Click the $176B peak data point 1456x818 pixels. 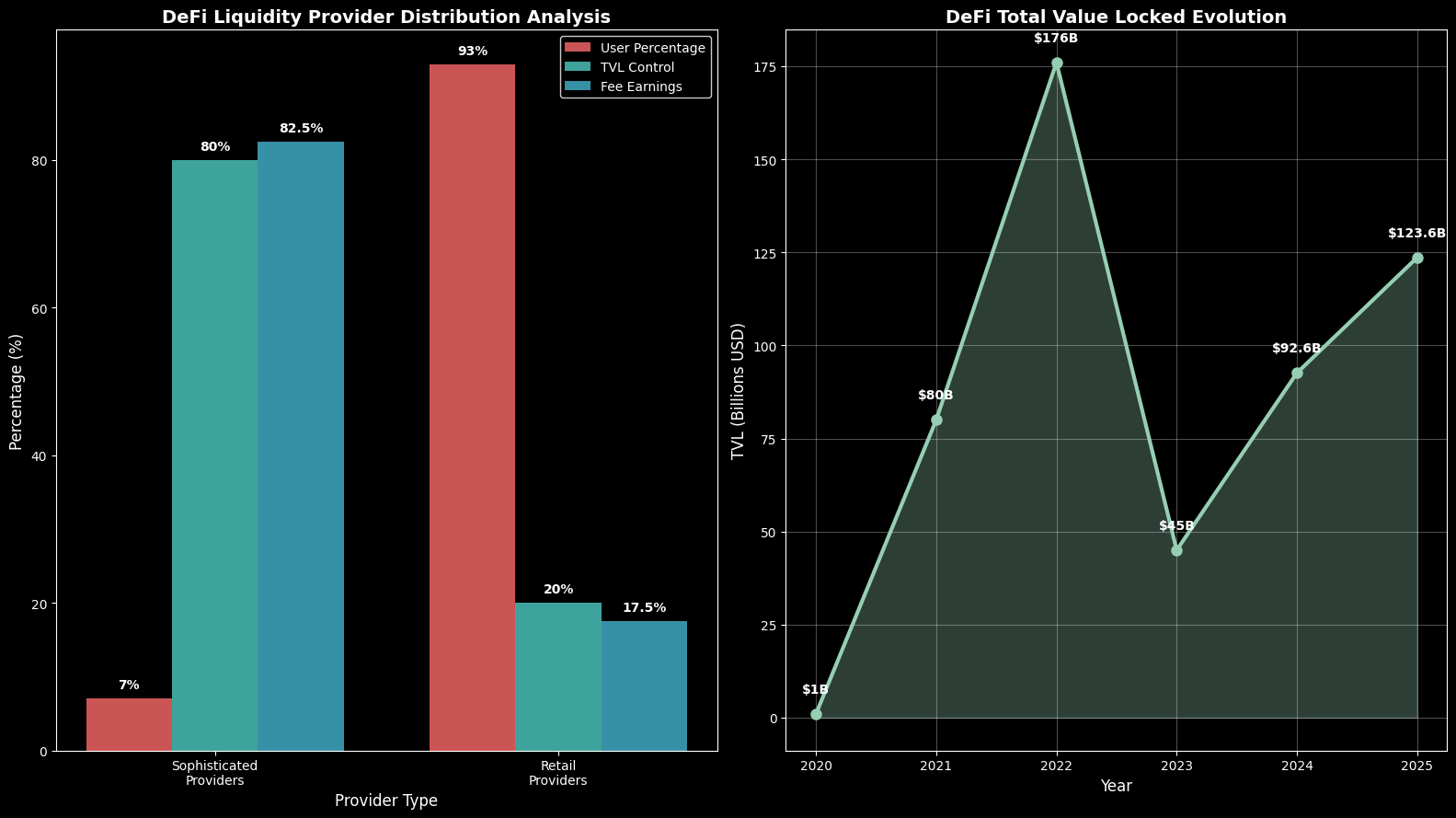(1057, 63)
